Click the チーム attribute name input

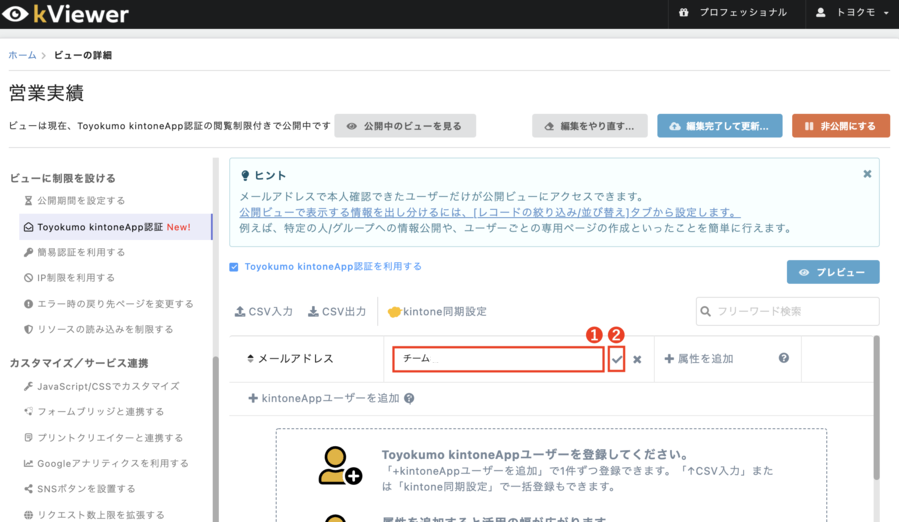click(x=498, y=359)
